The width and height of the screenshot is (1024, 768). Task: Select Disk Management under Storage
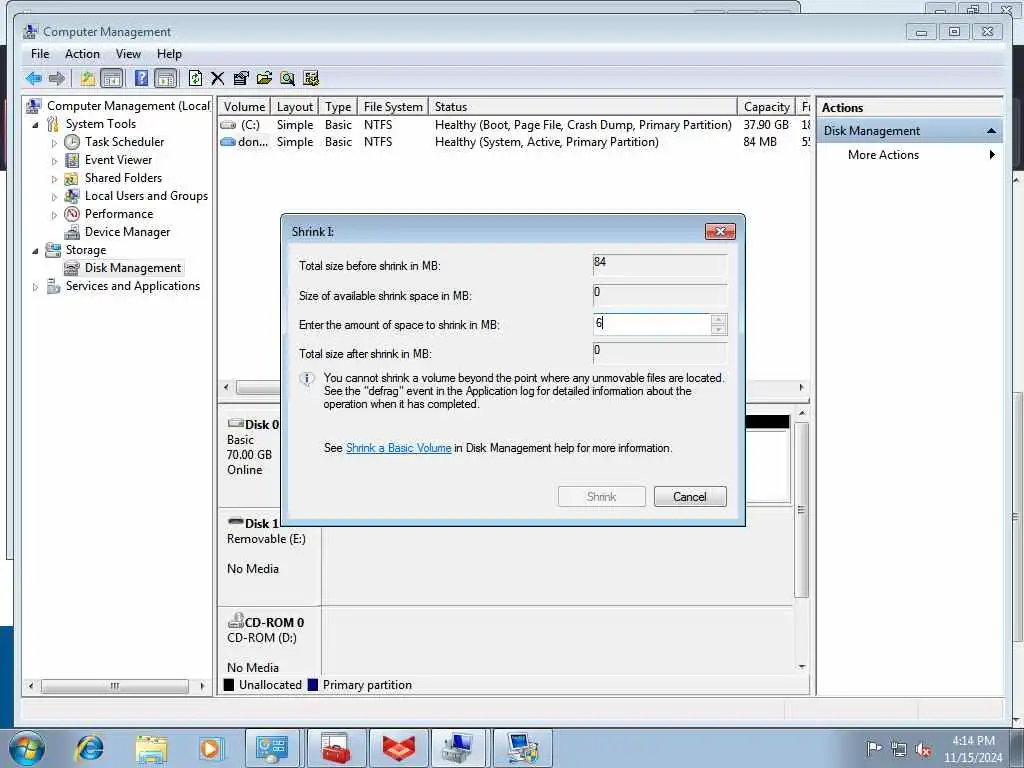(133, 268)
